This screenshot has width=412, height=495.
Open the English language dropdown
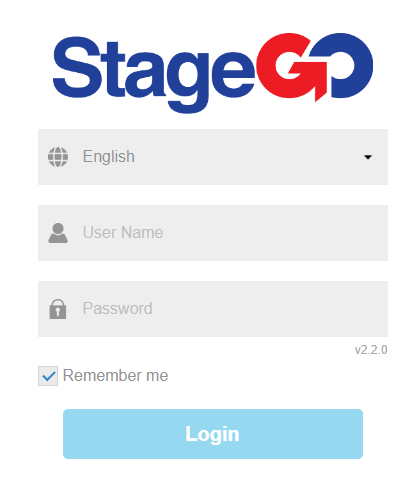pyautogui.click(x=213, y=157)
